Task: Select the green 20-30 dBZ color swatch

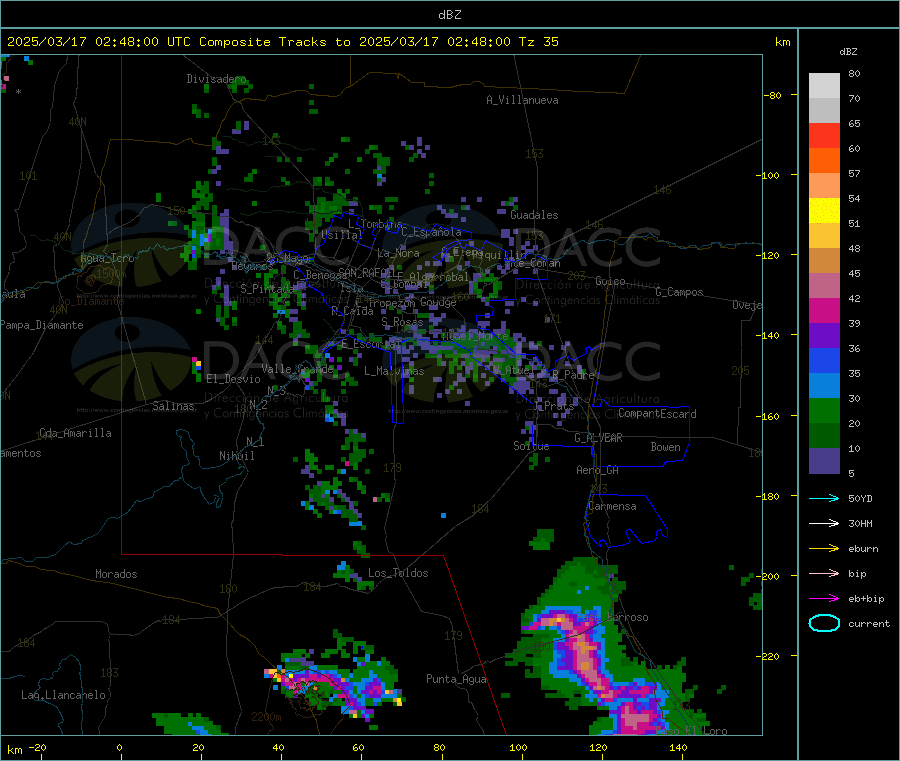Action: click(824, 410)
